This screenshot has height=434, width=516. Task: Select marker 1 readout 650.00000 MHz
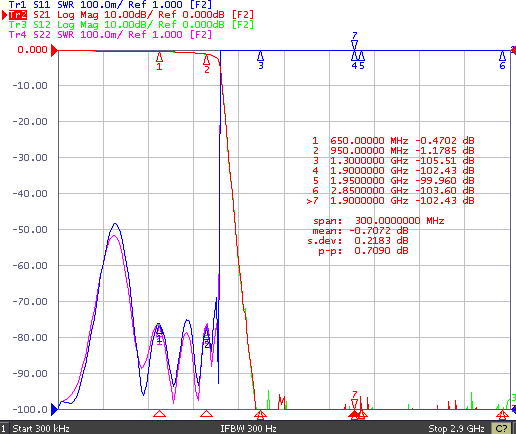tap(393, 140)
